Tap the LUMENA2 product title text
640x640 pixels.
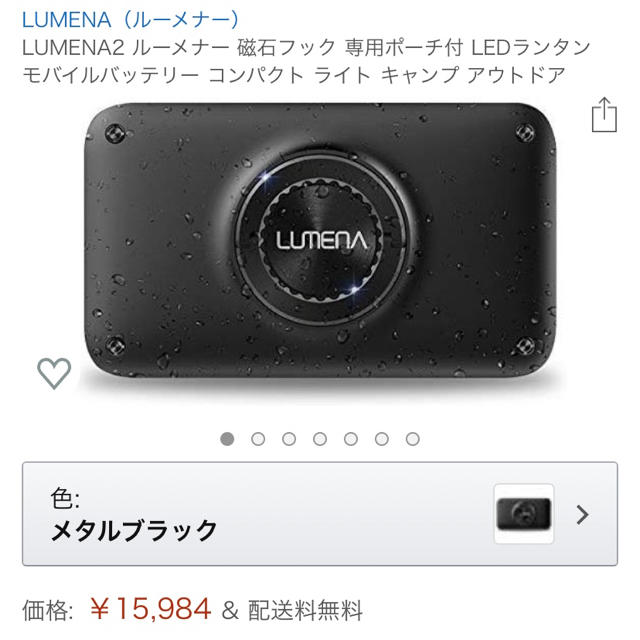point(307,61)
